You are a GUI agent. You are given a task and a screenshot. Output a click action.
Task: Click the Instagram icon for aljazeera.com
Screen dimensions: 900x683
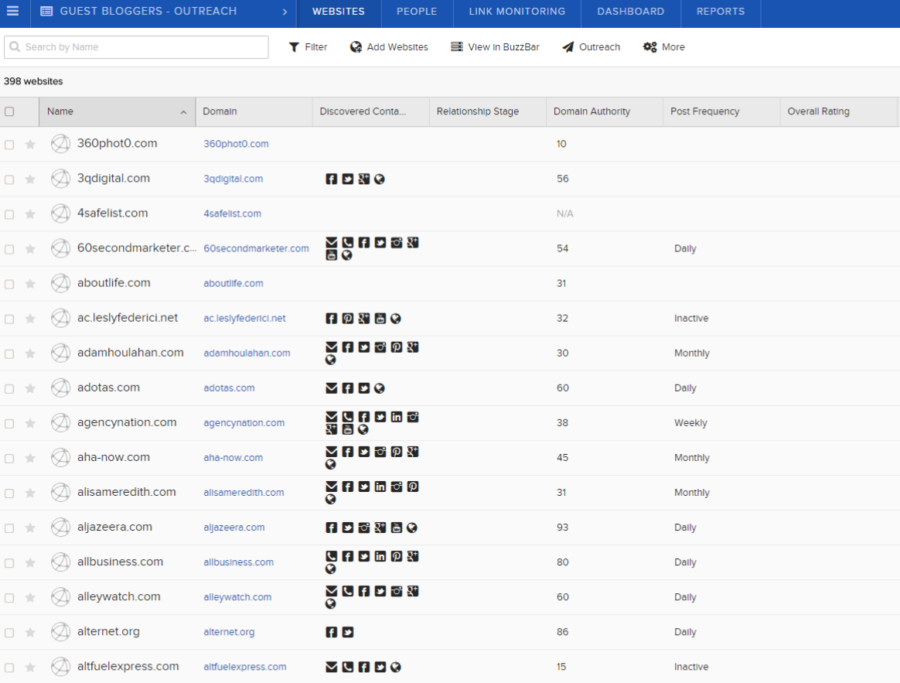click(364, 527)
